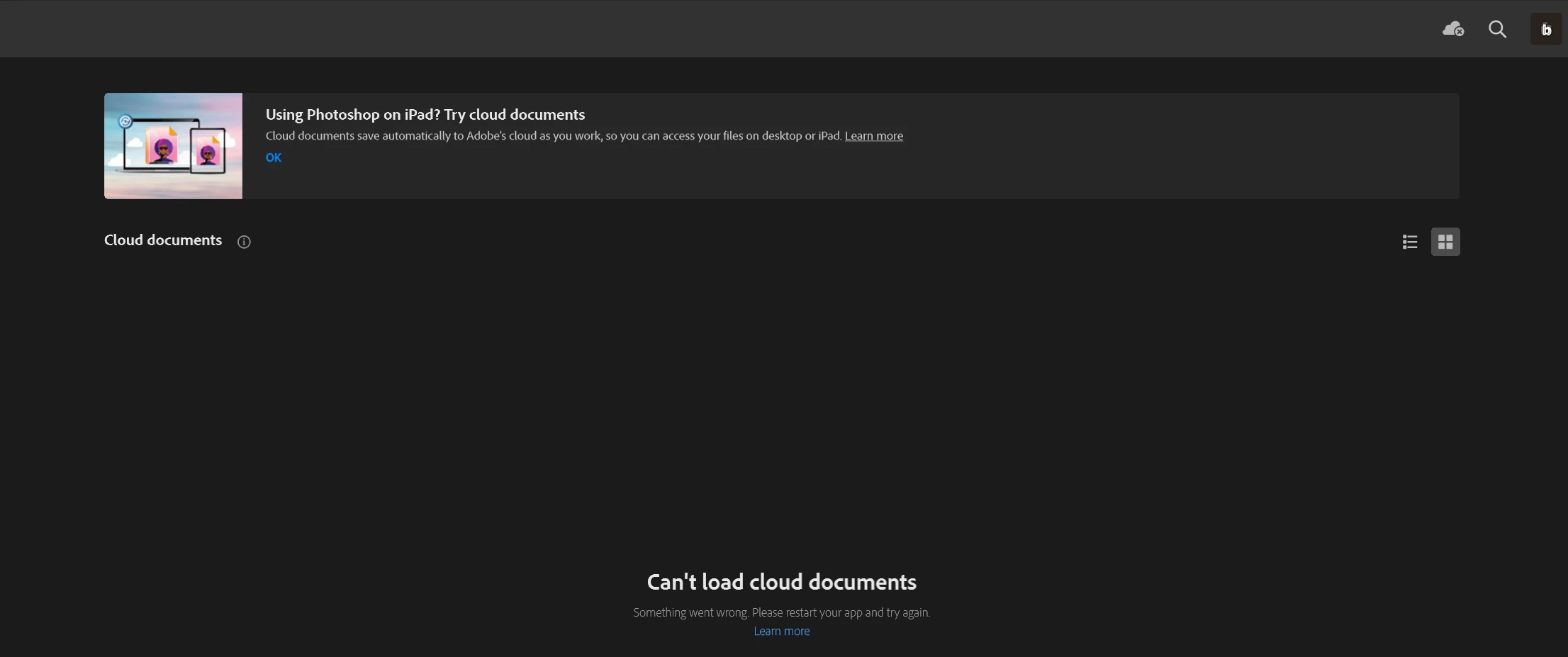
Task: Open the cloud sync status icon
Action: pos(1453,29)
